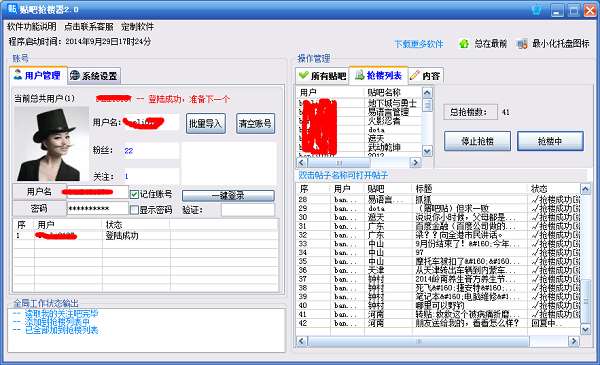Click the 批量导入 button

tap(205, 124)
